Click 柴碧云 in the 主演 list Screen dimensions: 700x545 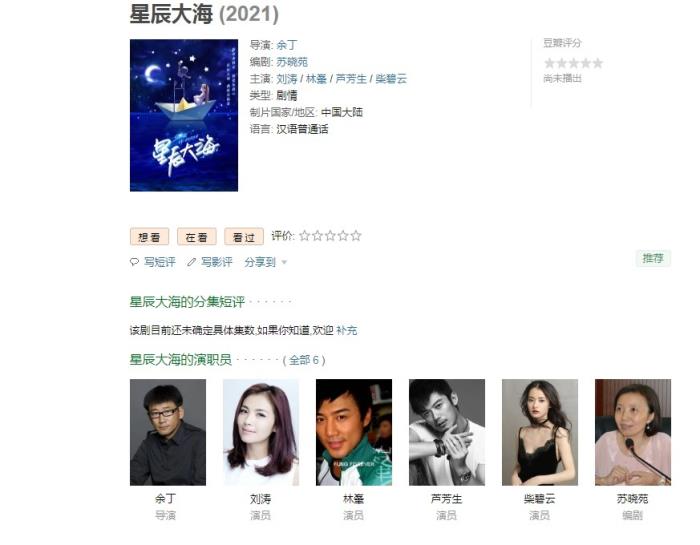(391, 79)
